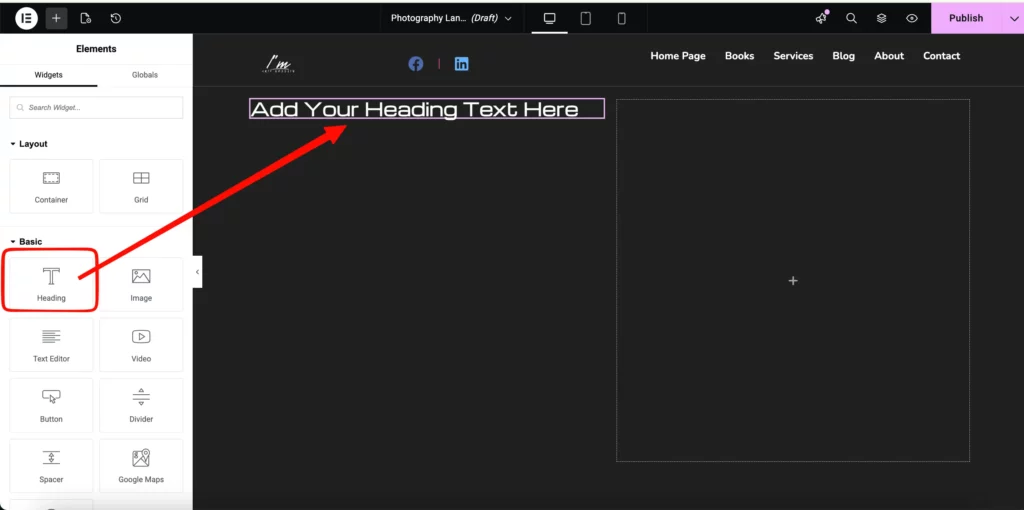Click the Publish button
The image size is (1024, 510).
click(x=966, y=18)
